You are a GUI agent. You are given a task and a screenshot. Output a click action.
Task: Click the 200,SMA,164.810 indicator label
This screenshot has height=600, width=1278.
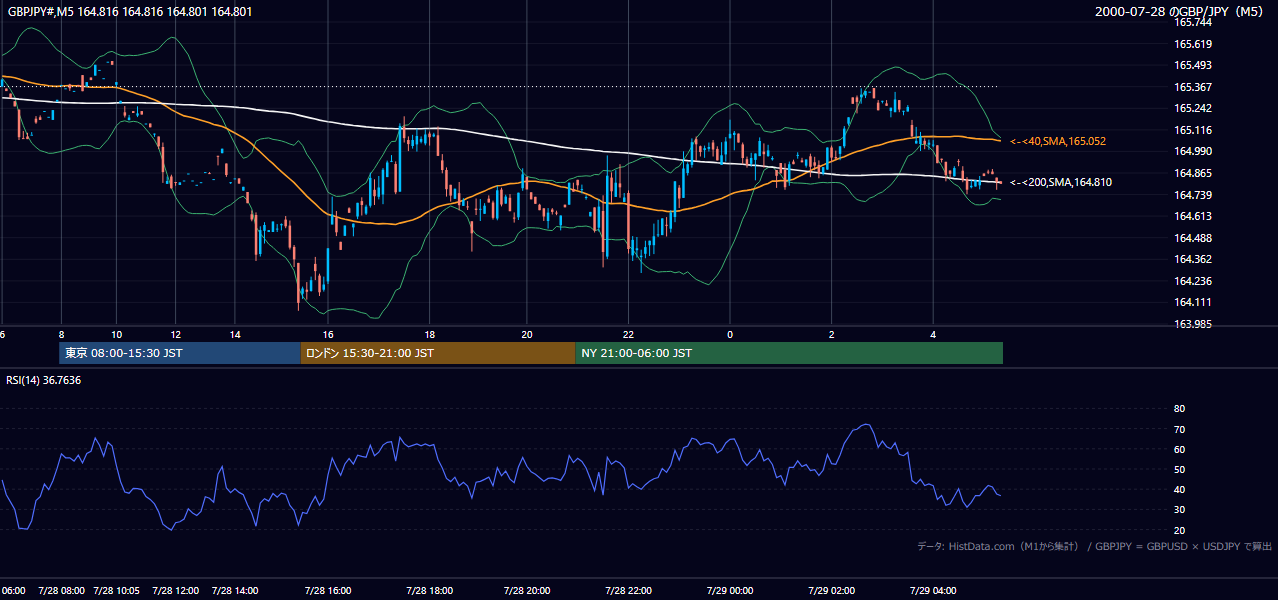[x=1059, y=183]
